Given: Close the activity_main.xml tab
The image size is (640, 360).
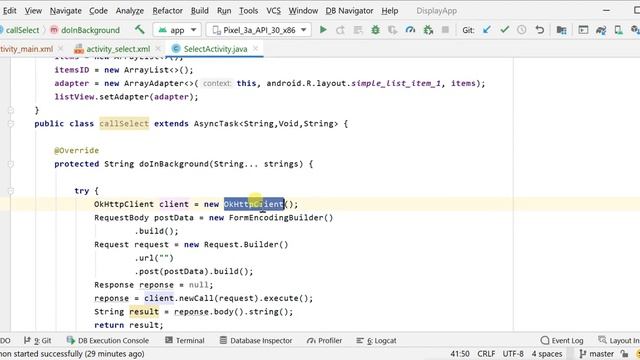Looking at the screenshot, I should [60, 49].
